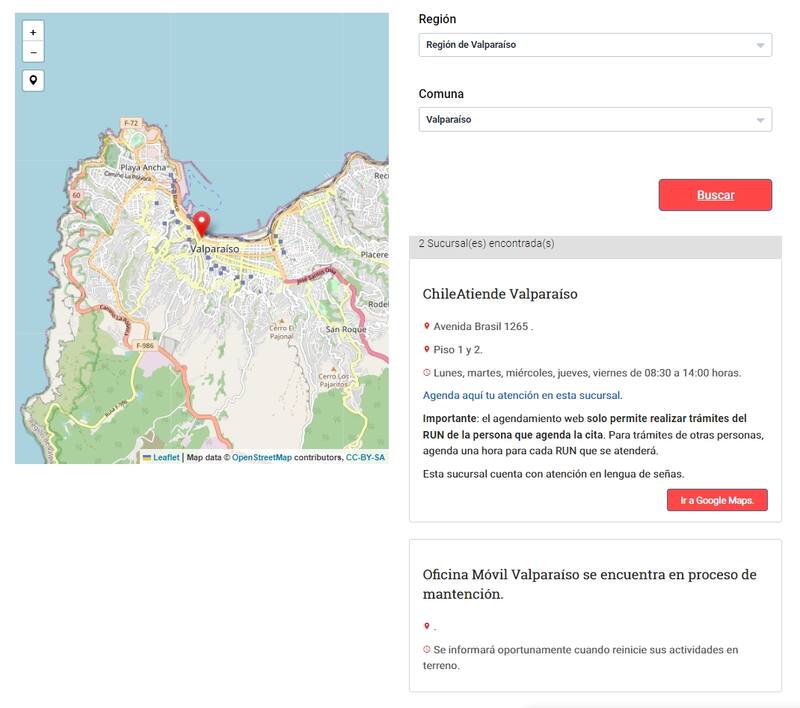Click the pin icon beside Avenida Brasil 1265
The height and width of the screenshot is (708, 800).
(x=427, y=326)
